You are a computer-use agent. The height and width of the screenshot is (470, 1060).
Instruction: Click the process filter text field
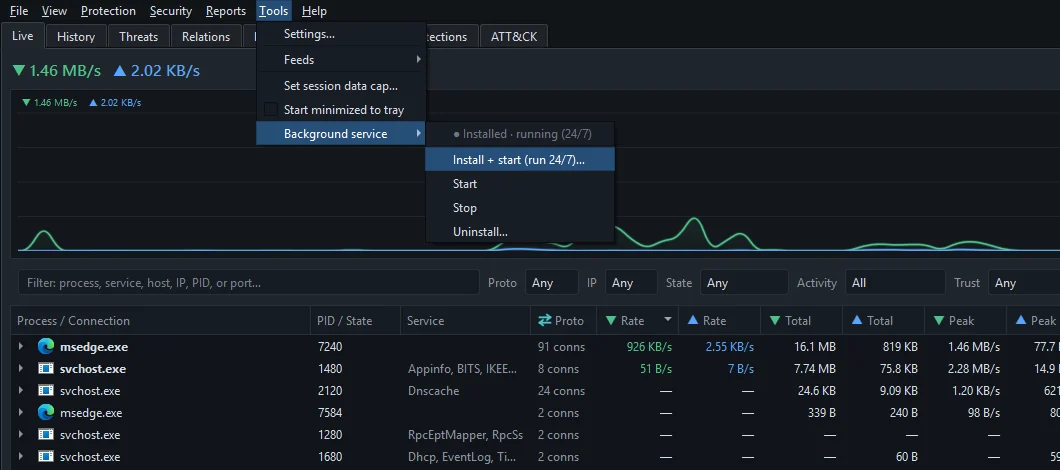click(249, 283)
